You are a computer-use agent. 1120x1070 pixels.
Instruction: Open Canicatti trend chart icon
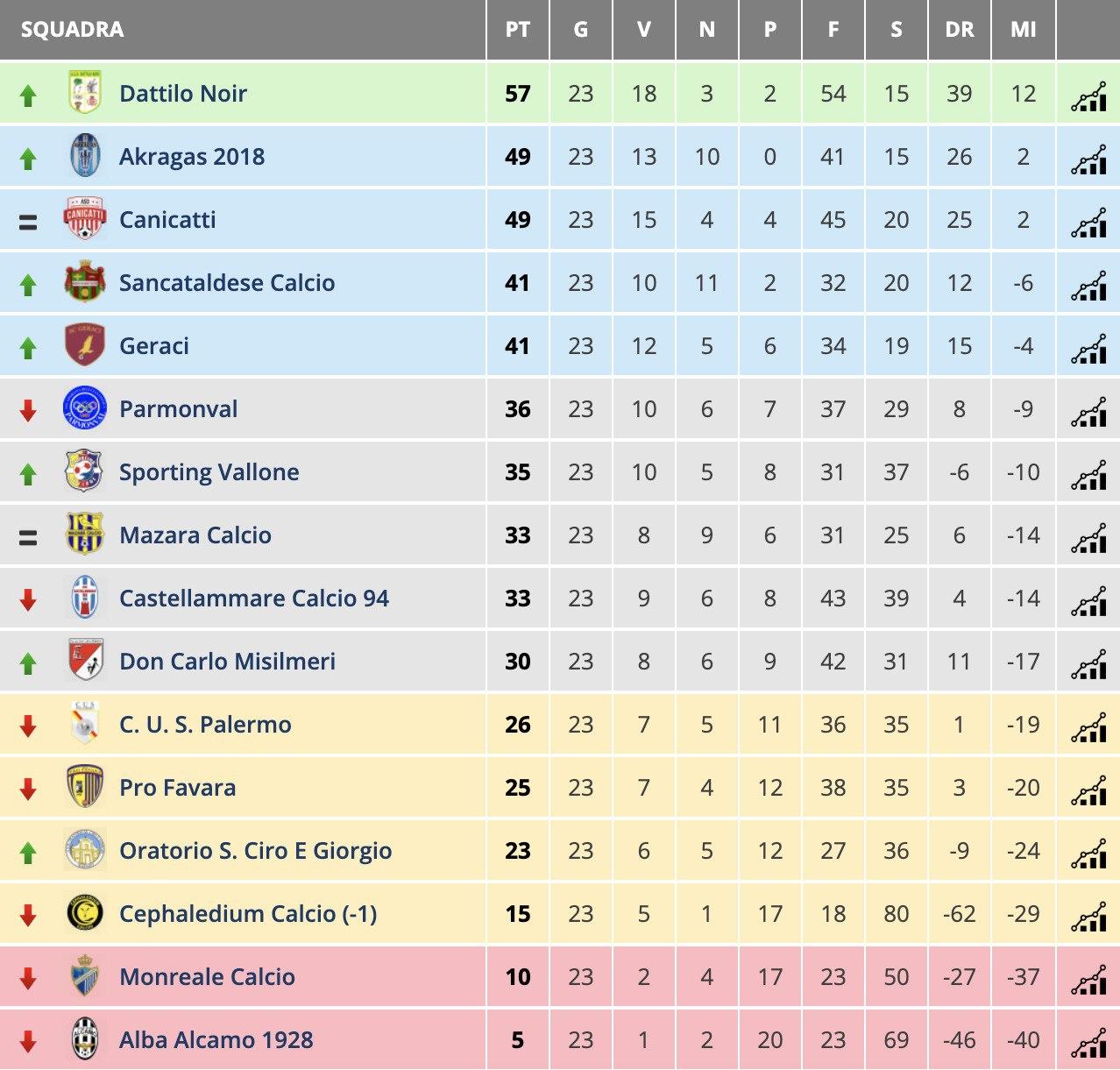point(1088,222)
